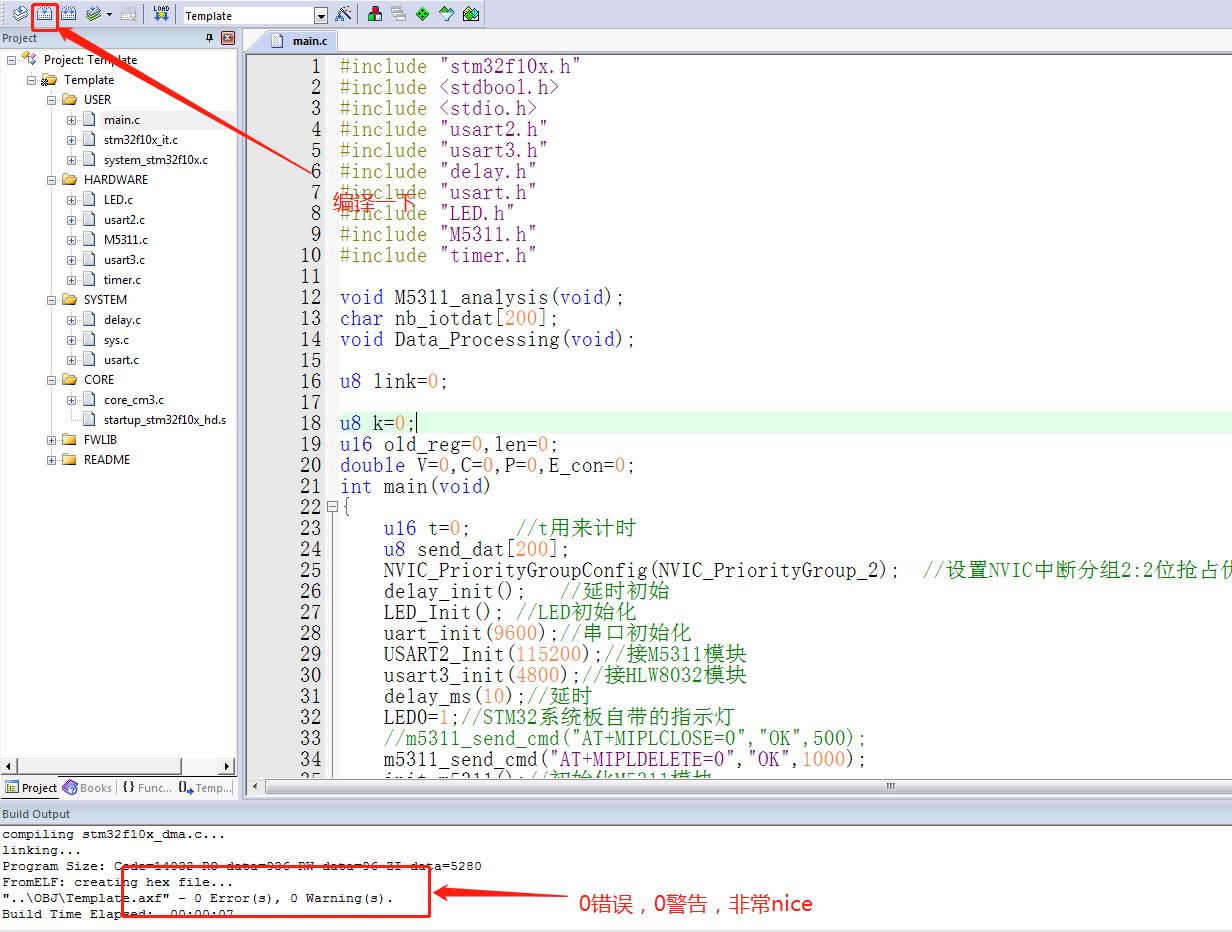
Task: Open the Manage Project Items icon
Action: pos(375,14)
